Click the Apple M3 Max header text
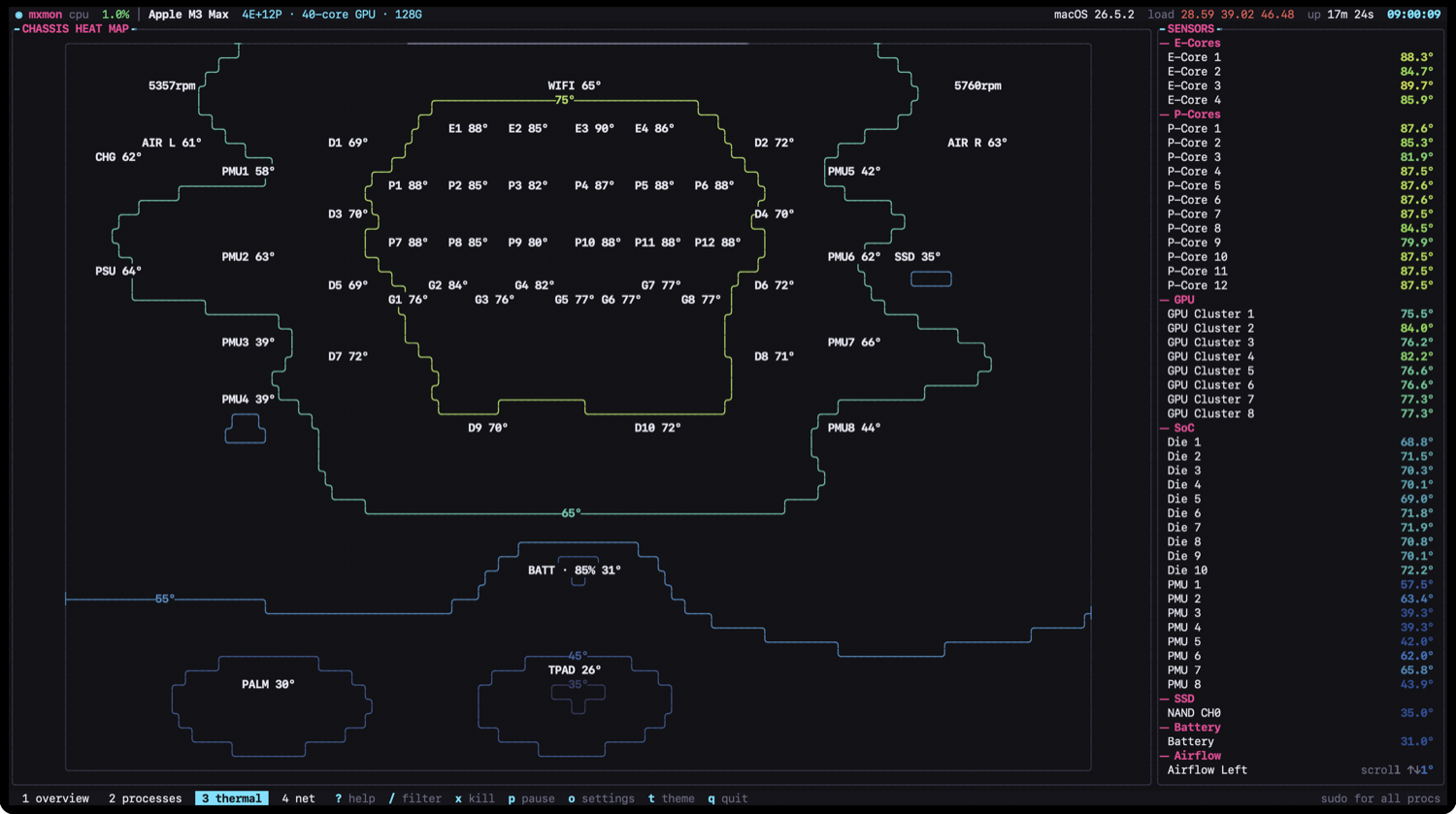Viewport: 1456px width, 814px height. pyautogui.click(x=188, y=15)
